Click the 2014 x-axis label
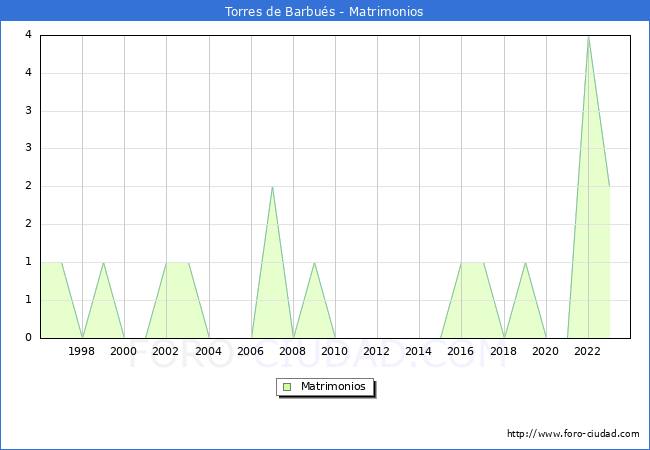 pyautogui.click(x=418, y=351)
